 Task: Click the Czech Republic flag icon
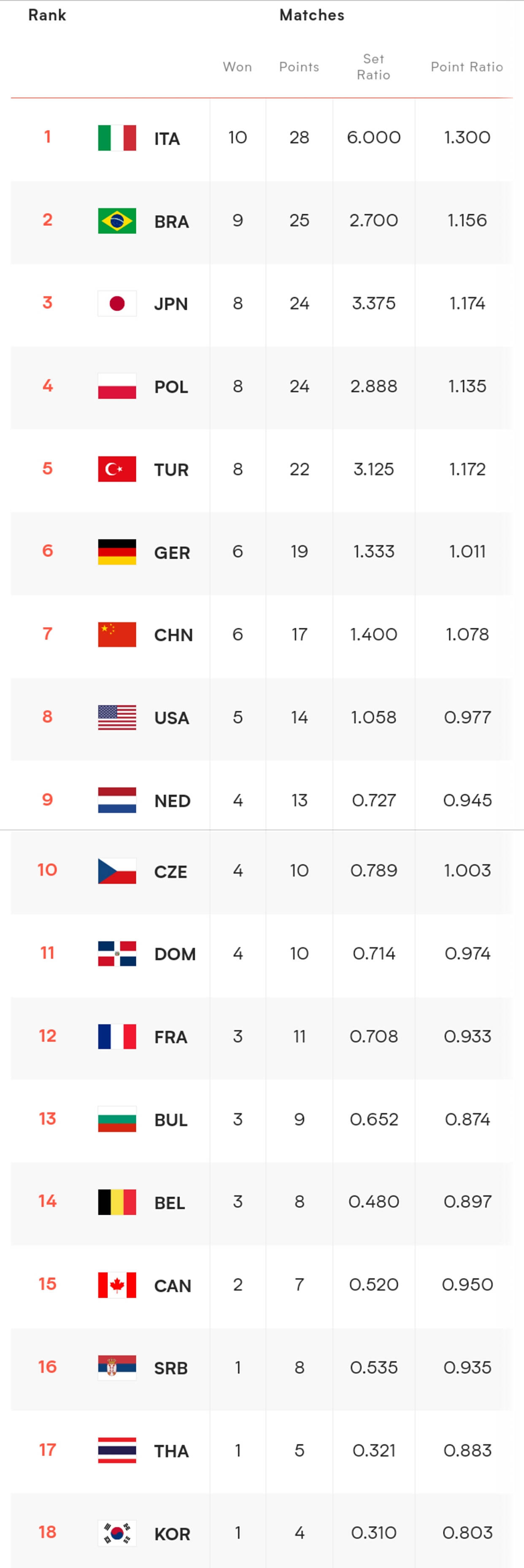click(117, 871)
